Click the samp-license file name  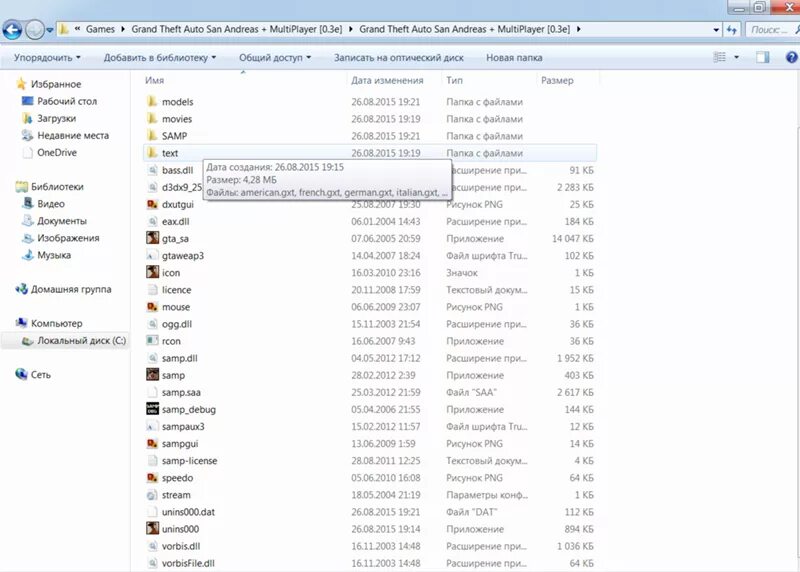pos(189,461)
